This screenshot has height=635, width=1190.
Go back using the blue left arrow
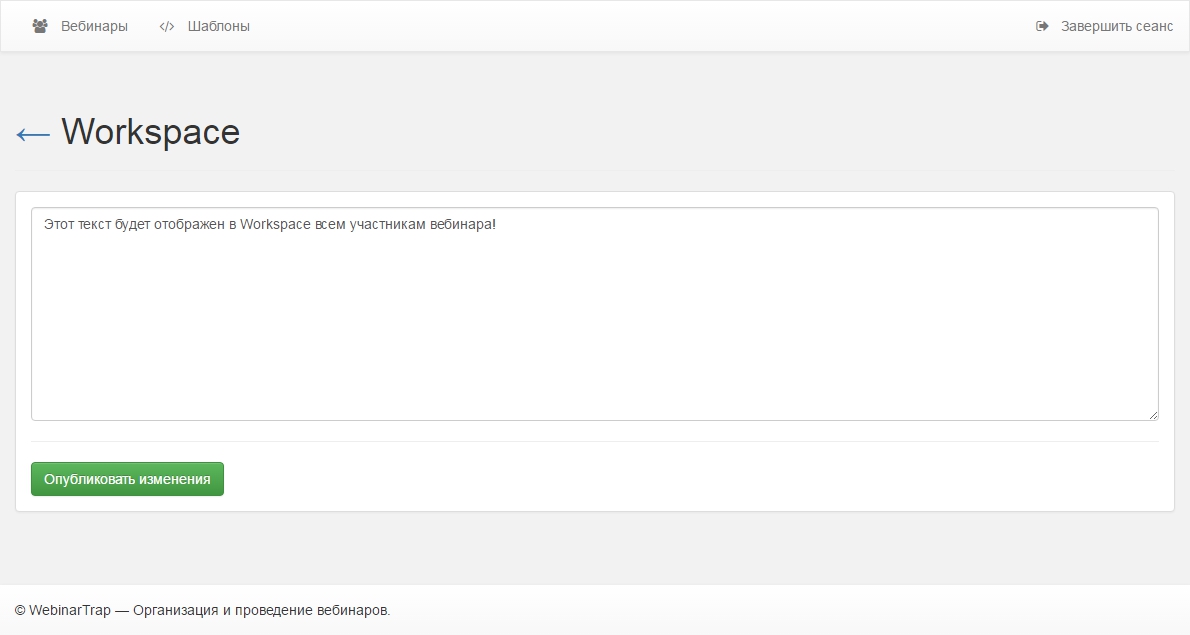(33, 134)
